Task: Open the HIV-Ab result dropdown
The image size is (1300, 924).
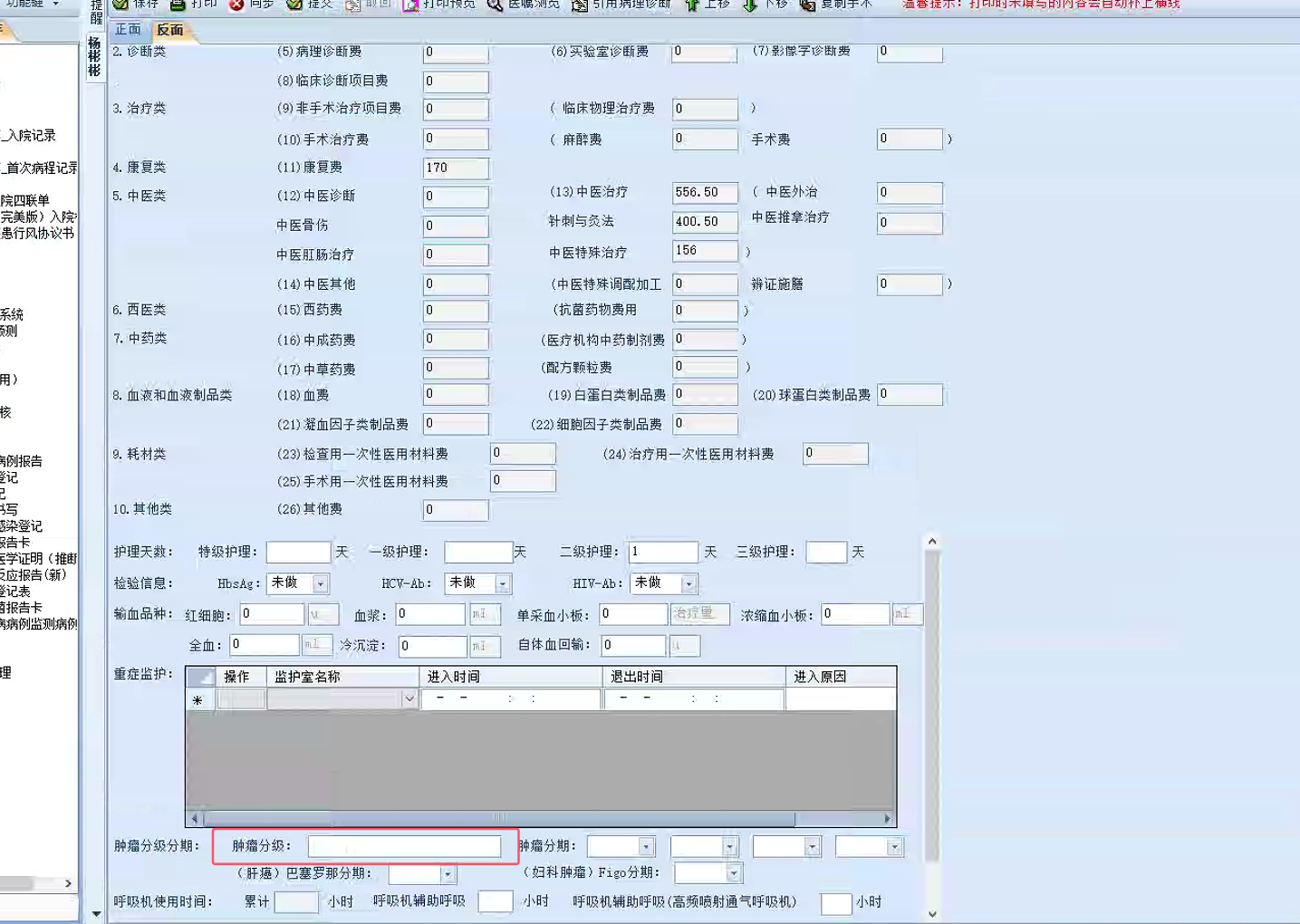Action: coord(689,584)
